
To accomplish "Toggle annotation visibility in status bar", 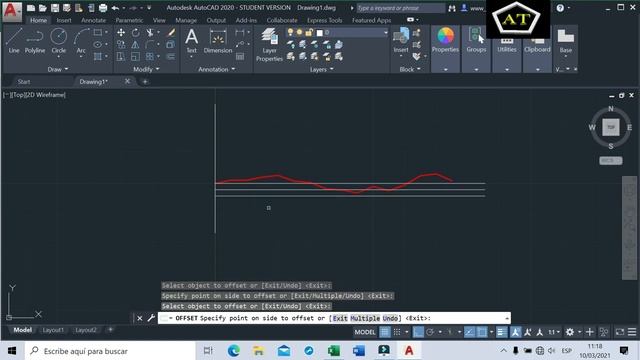I will coord(515,332).
